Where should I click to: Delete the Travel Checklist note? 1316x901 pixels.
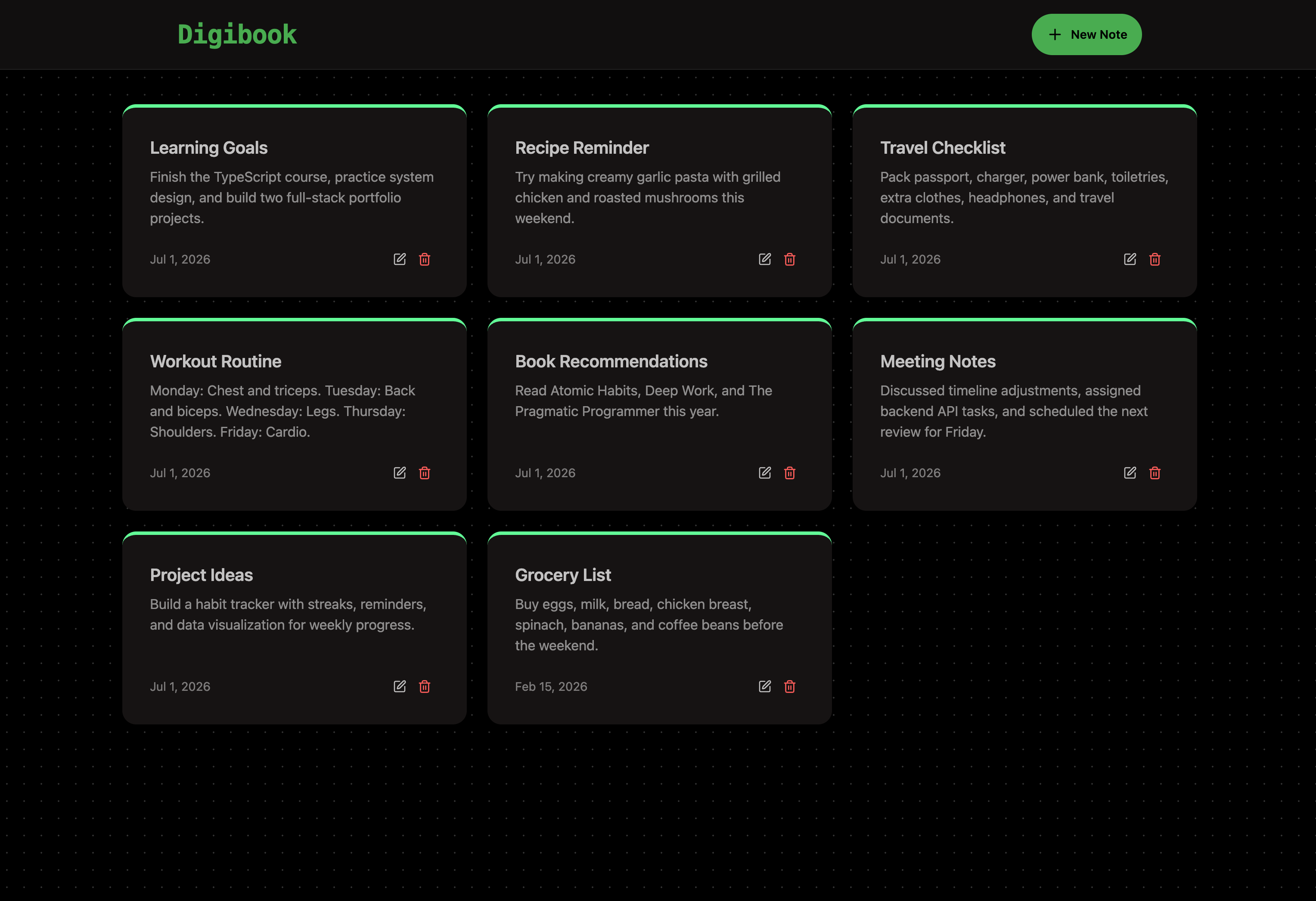pyautogui.click(x=1155, y=259)
